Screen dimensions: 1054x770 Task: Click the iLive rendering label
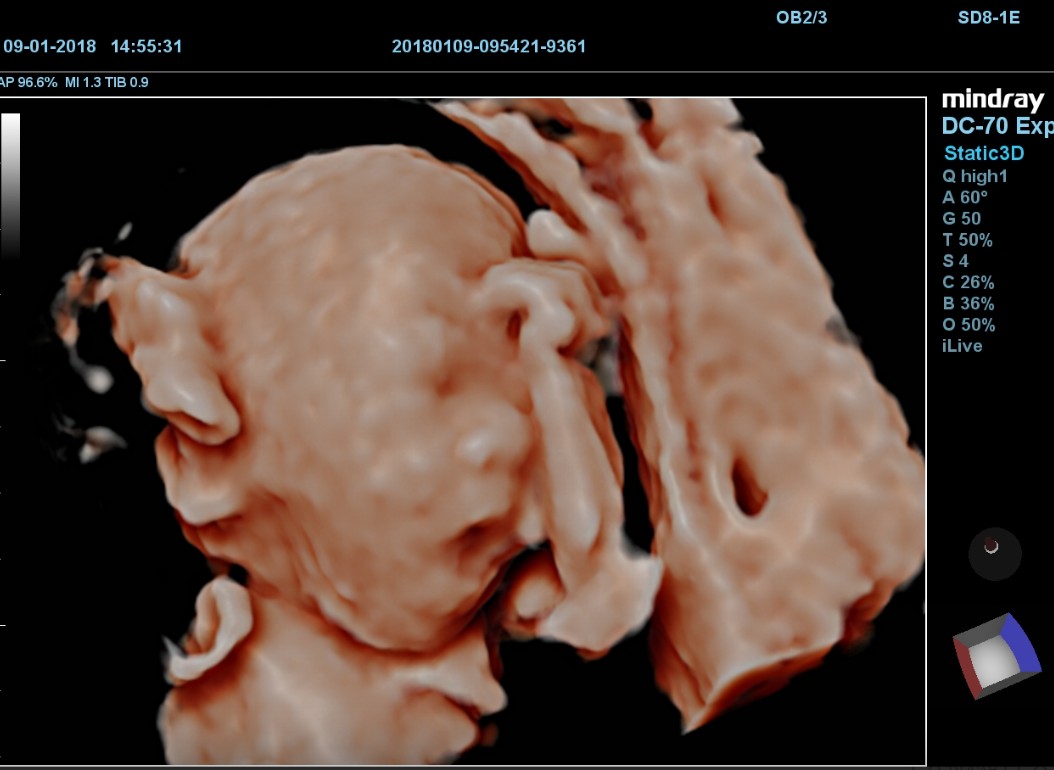962,346
